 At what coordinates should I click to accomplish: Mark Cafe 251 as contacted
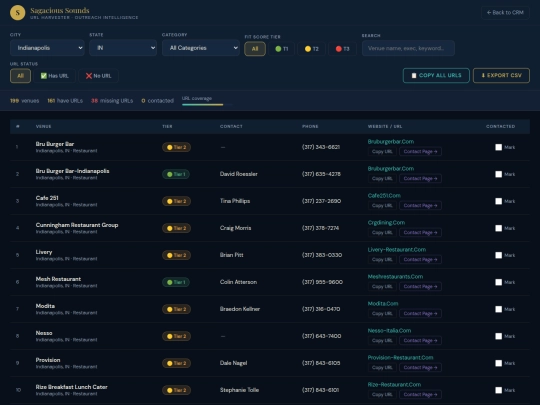(x=498, y=201)
